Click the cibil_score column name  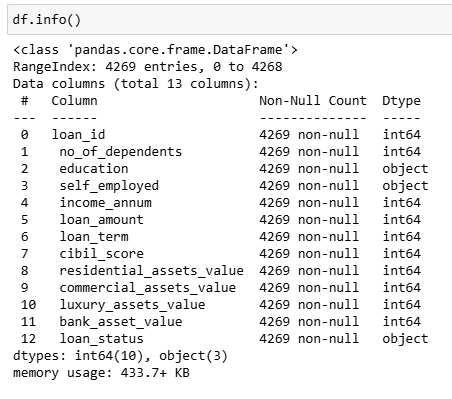101,254
